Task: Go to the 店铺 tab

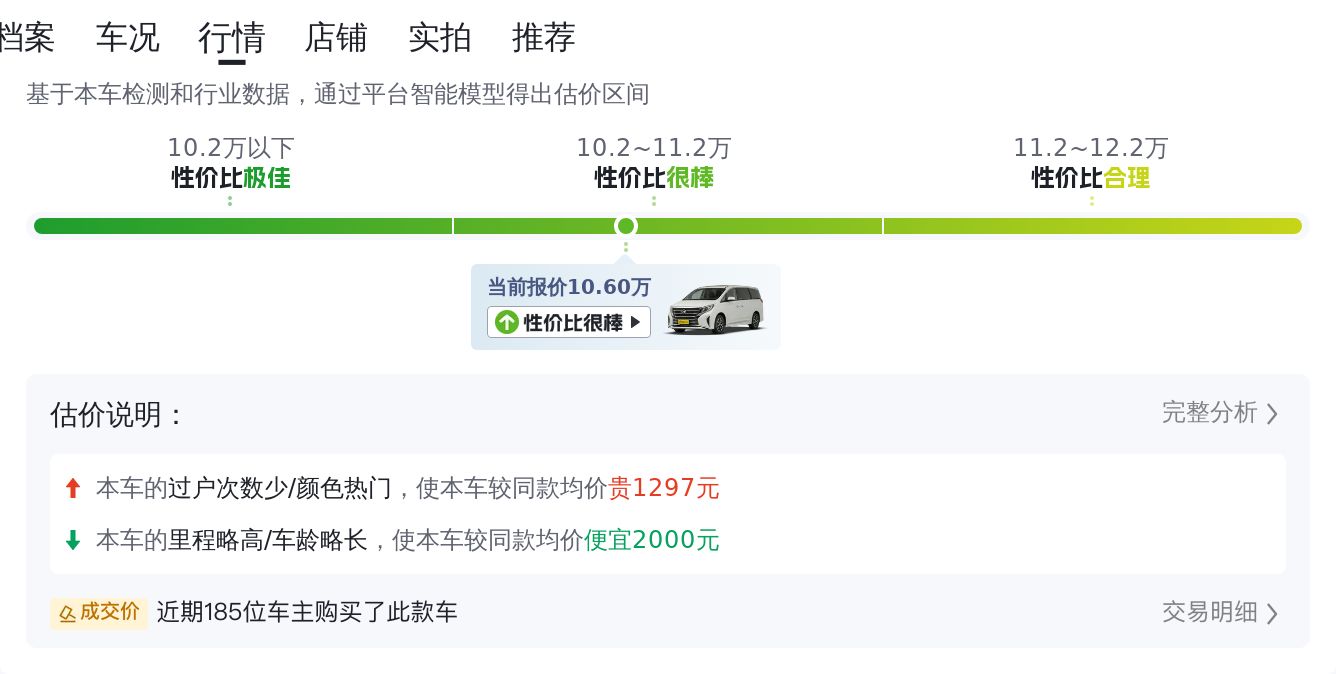Action: click(335, 38)
